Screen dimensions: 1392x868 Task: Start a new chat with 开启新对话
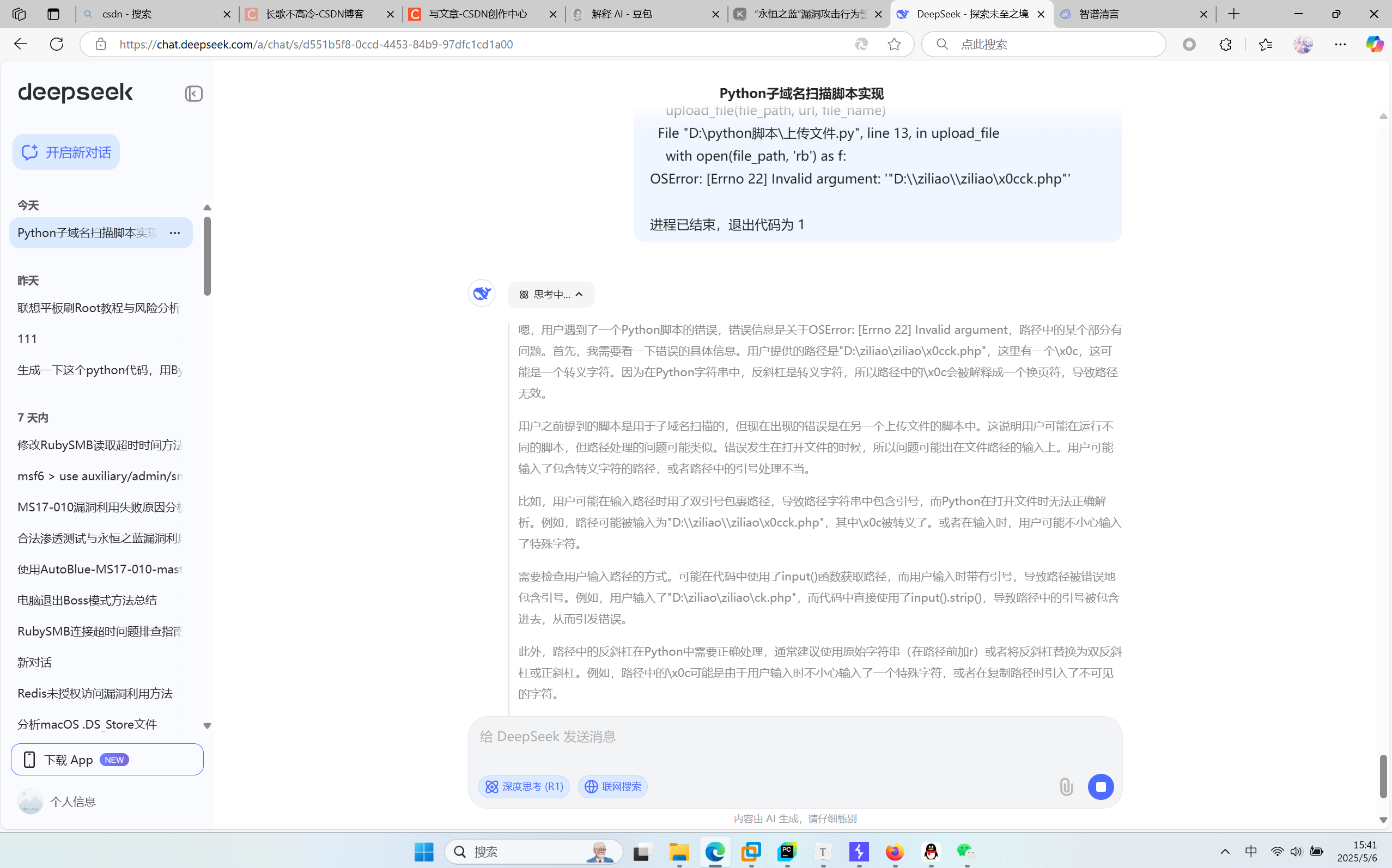tap(66, 152)
